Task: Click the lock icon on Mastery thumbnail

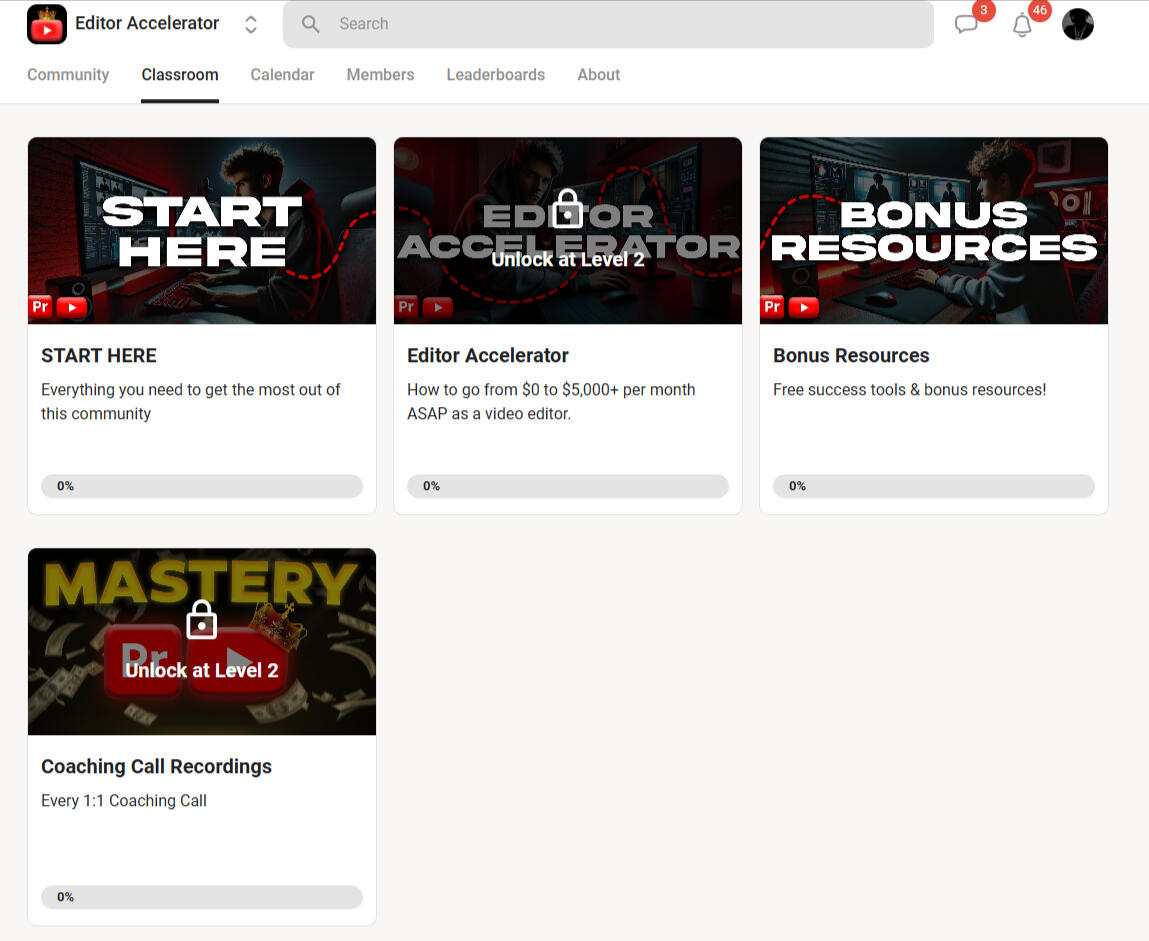Action: pyautogui.click(x=202, y=620)
